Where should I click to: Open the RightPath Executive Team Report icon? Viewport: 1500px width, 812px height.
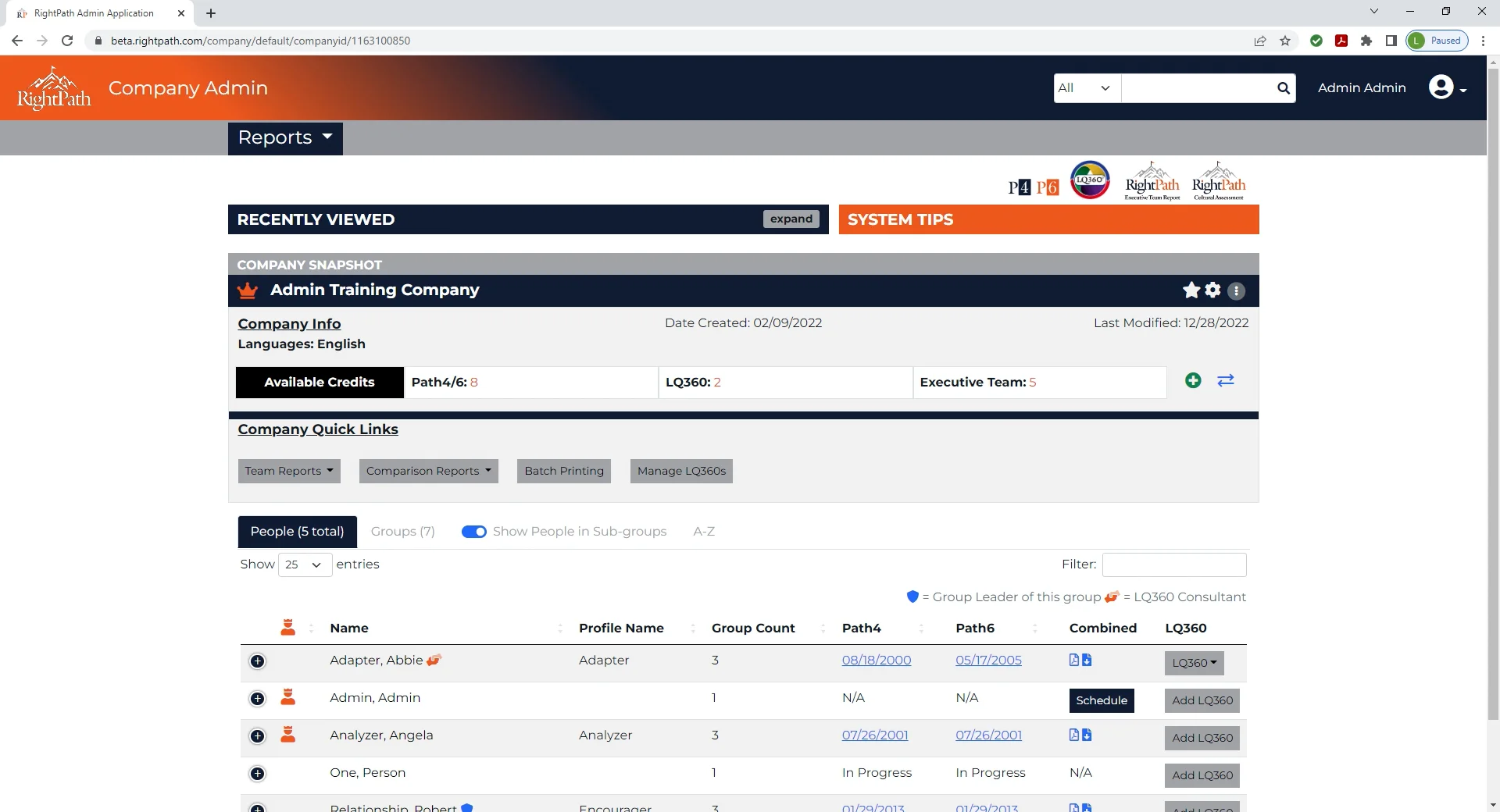(x=1152, y=180)
